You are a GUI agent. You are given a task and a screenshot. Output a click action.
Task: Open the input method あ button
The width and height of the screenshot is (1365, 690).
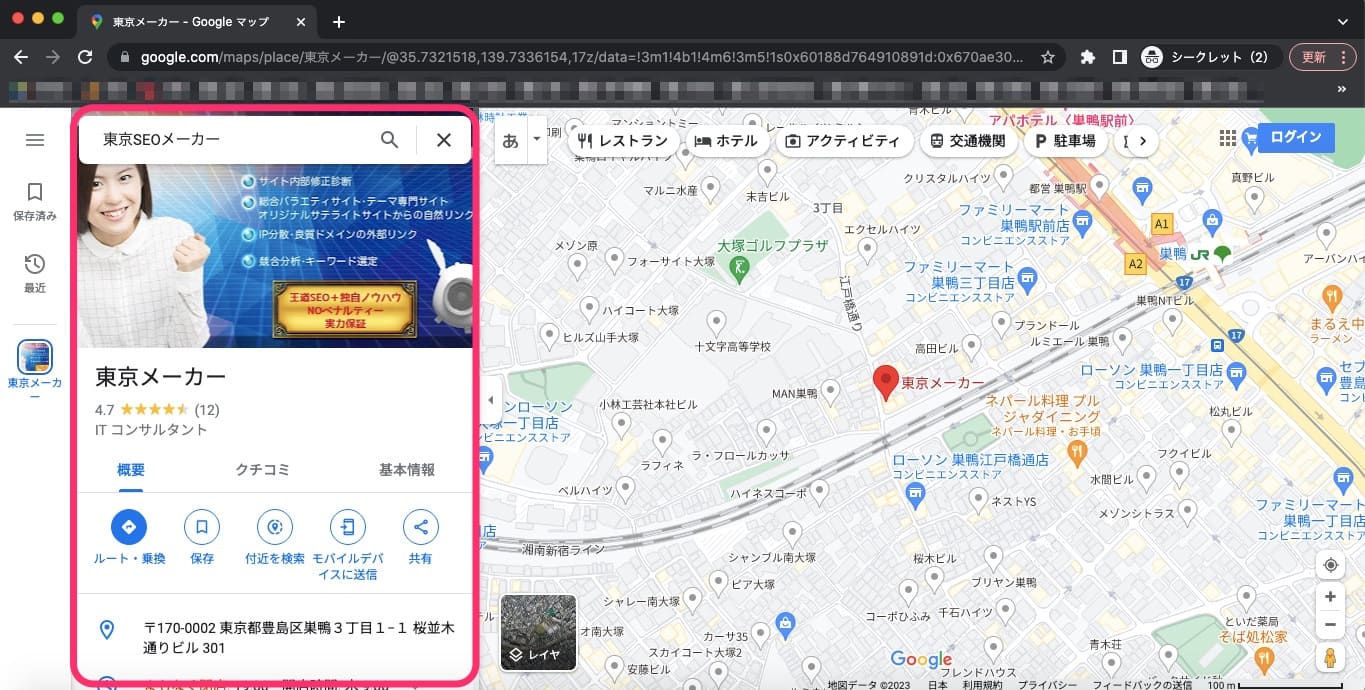point(511,141)
